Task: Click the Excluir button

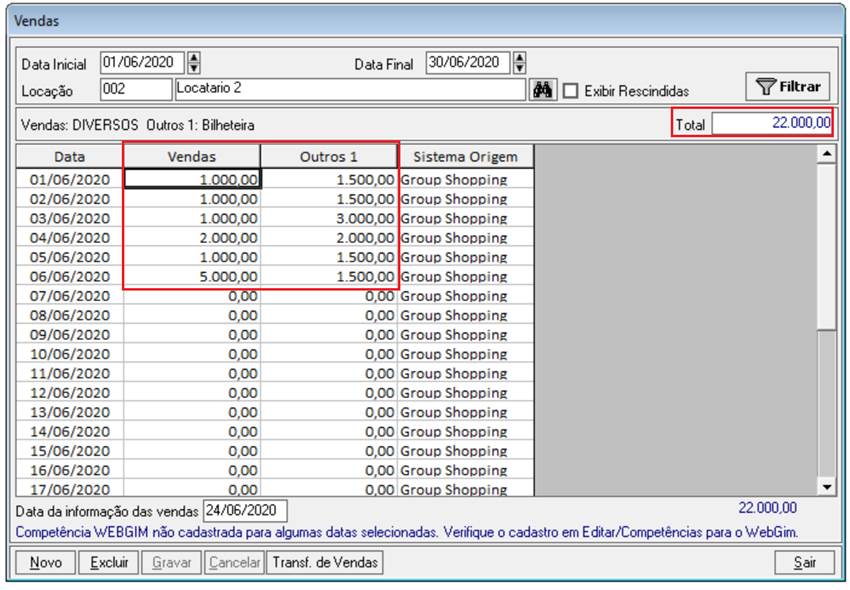Action: click(109, 562)
